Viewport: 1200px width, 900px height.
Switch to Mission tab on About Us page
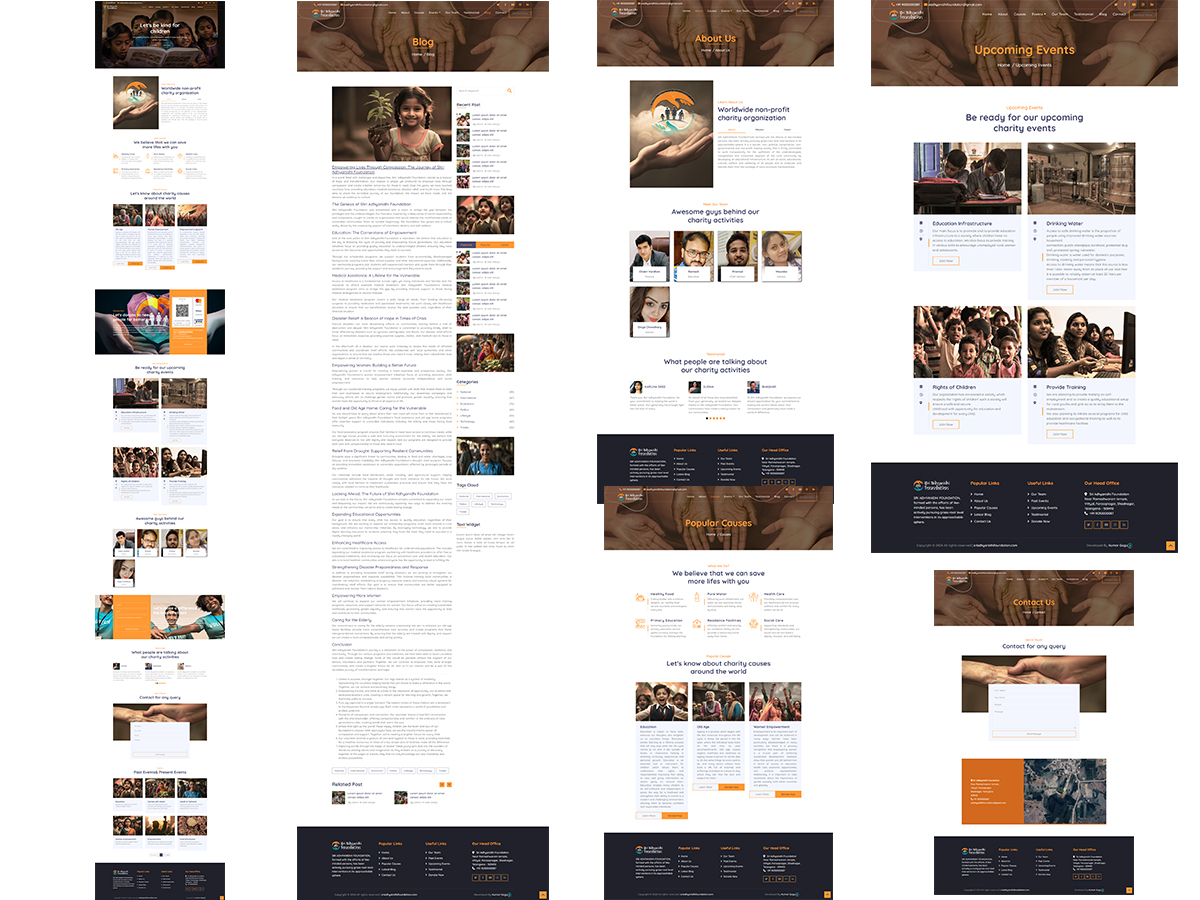point(759,129)
